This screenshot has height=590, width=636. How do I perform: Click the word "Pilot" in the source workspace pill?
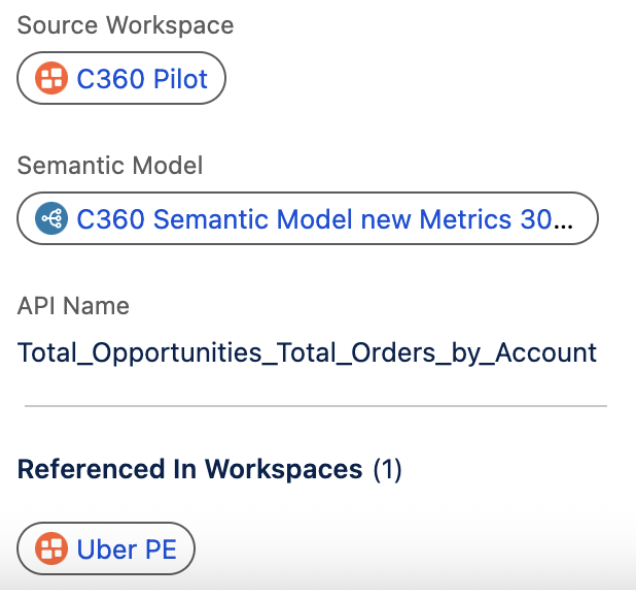click(179, 78)
